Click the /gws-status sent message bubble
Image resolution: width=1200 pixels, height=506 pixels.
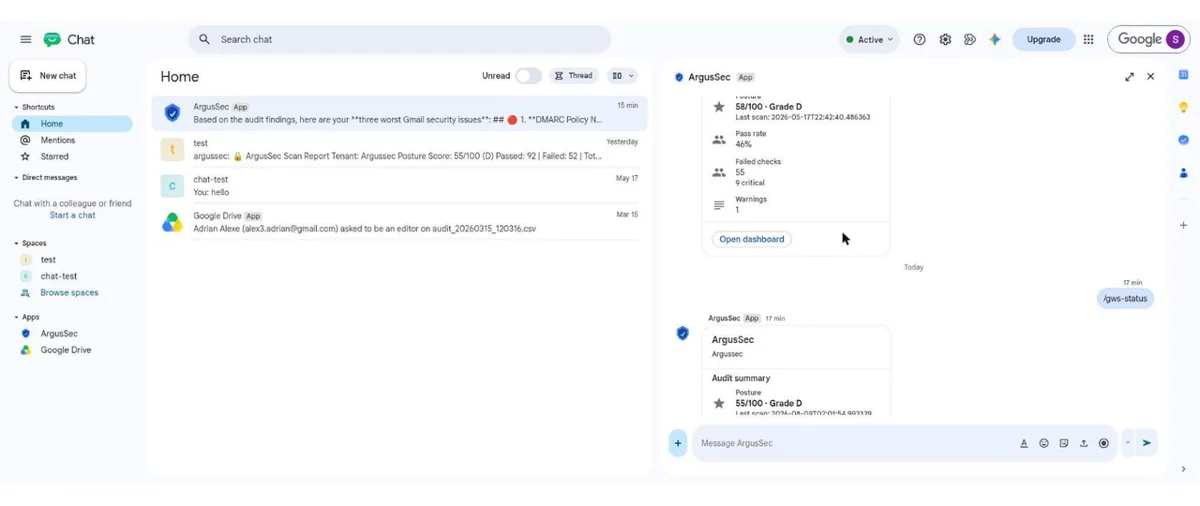click(x=1125, y=298)
